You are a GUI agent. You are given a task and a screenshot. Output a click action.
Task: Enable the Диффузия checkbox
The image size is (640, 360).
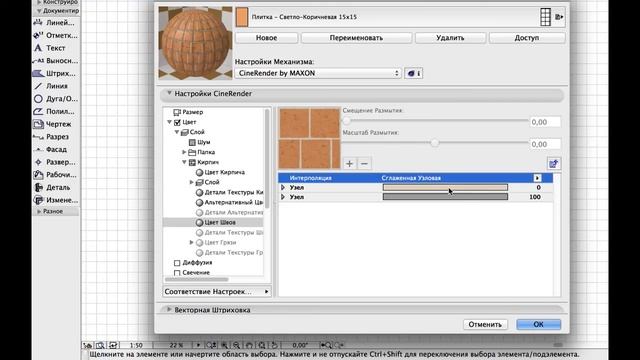click(x=177, y=262)
